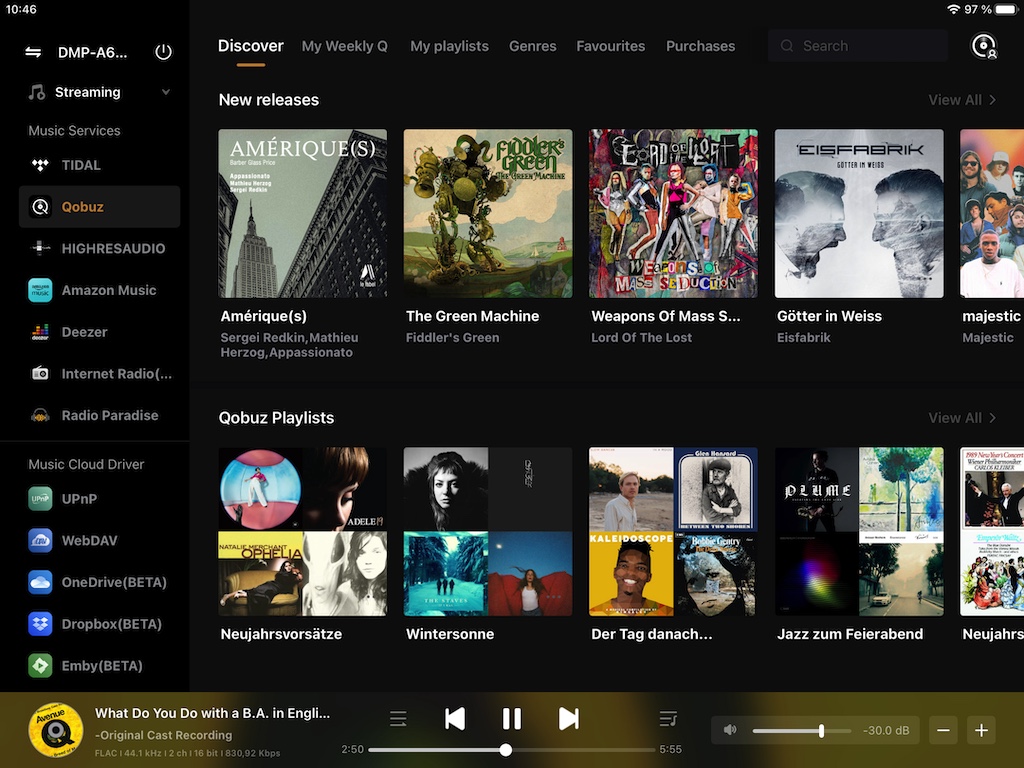Pause the current playback
The width and height of the screenshot is (1024, 768).
coord(512,719)
